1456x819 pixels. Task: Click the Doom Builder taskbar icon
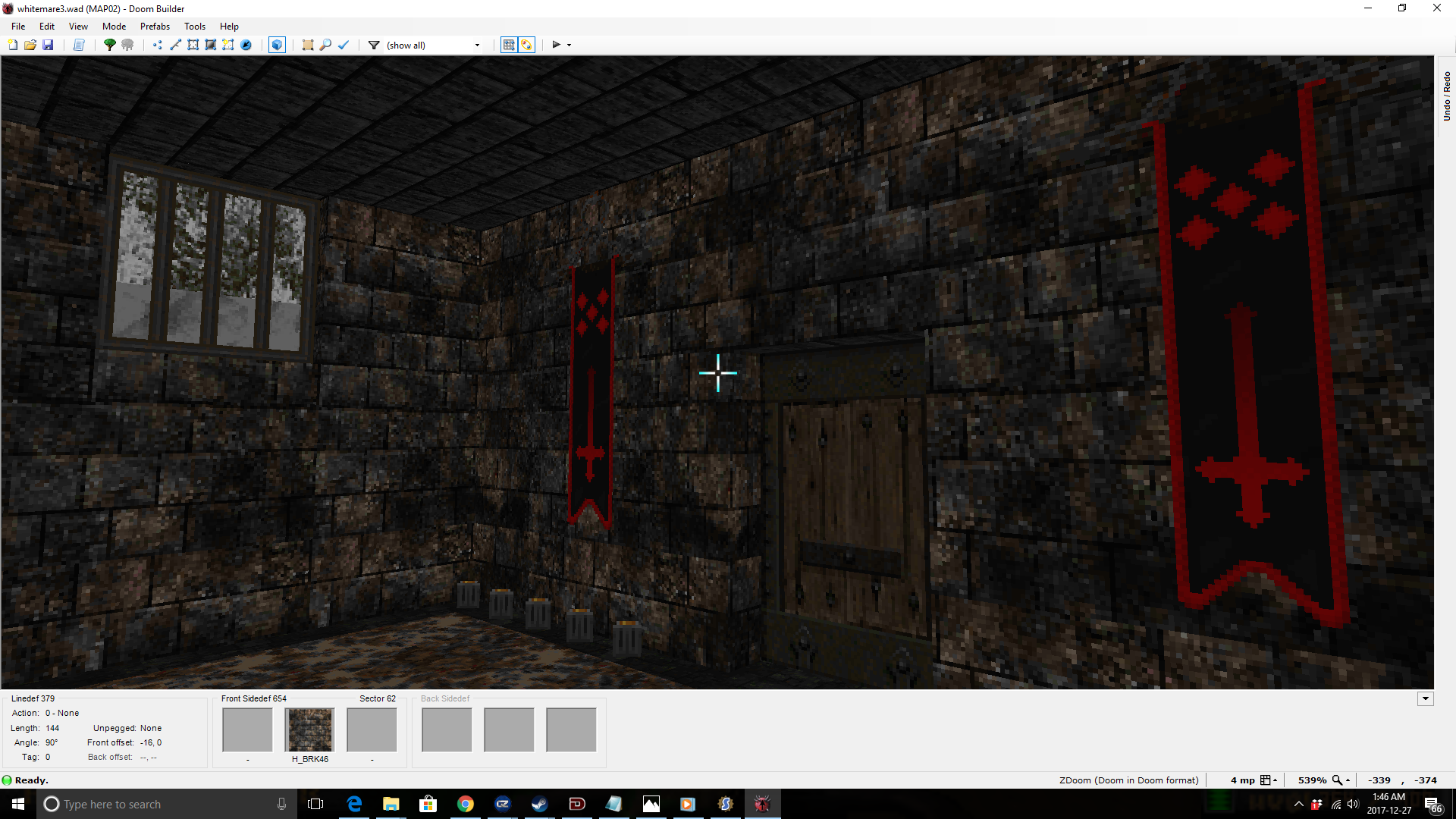pos(762,804)
